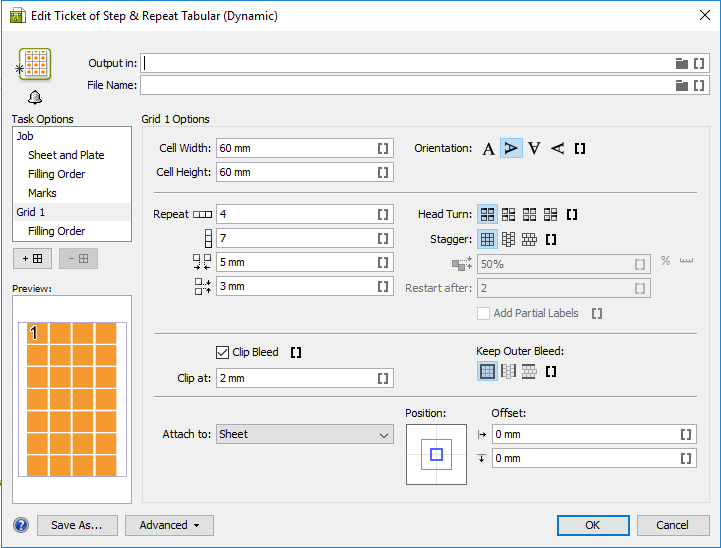This screenshot has width=721, height=548.
Task: Click SmartName brackets next to Head Turn
Action: [572, 214]
